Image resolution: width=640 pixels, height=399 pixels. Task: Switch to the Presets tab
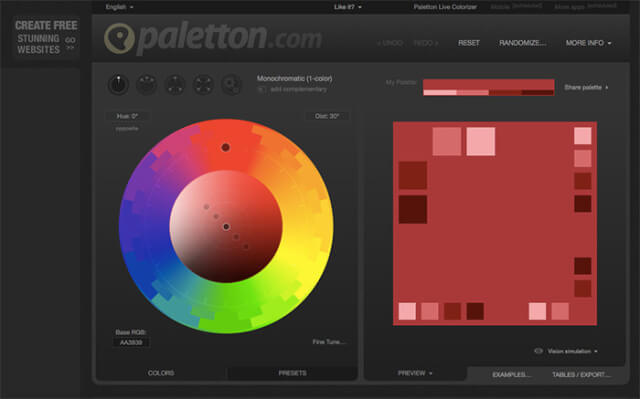(292, 373)
